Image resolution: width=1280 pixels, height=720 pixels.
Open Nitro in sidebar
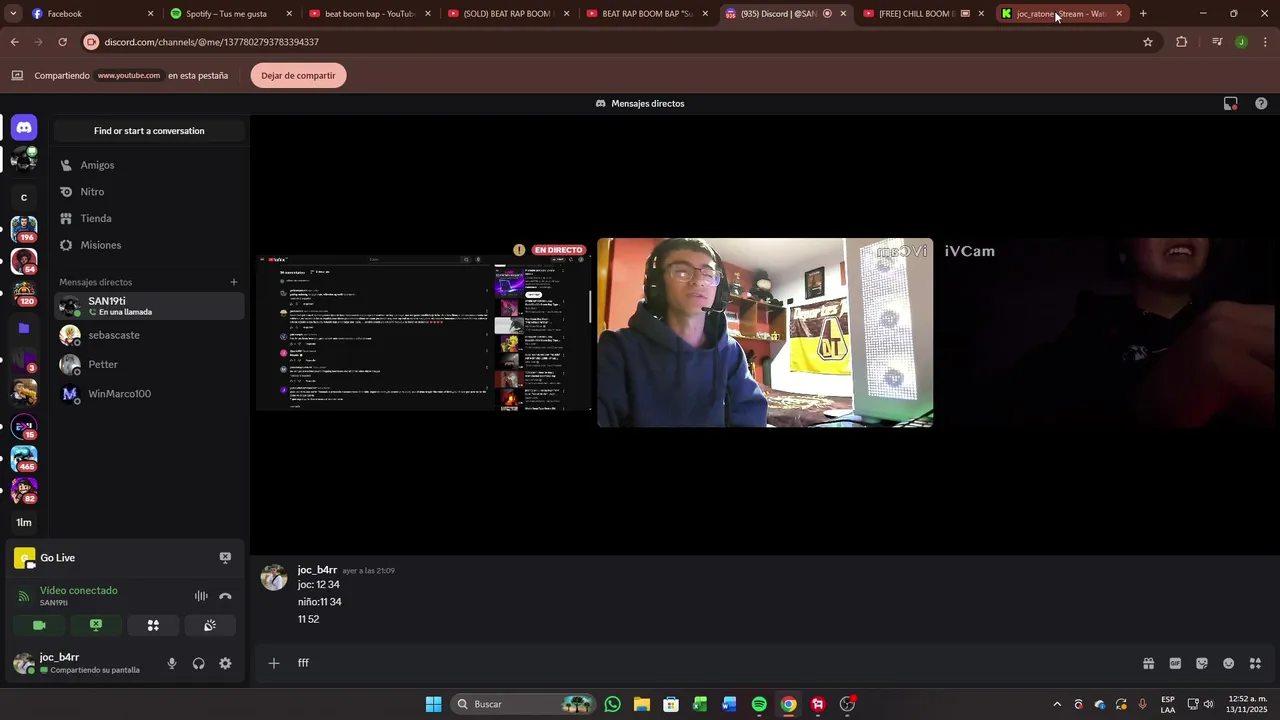click(149, 192)
